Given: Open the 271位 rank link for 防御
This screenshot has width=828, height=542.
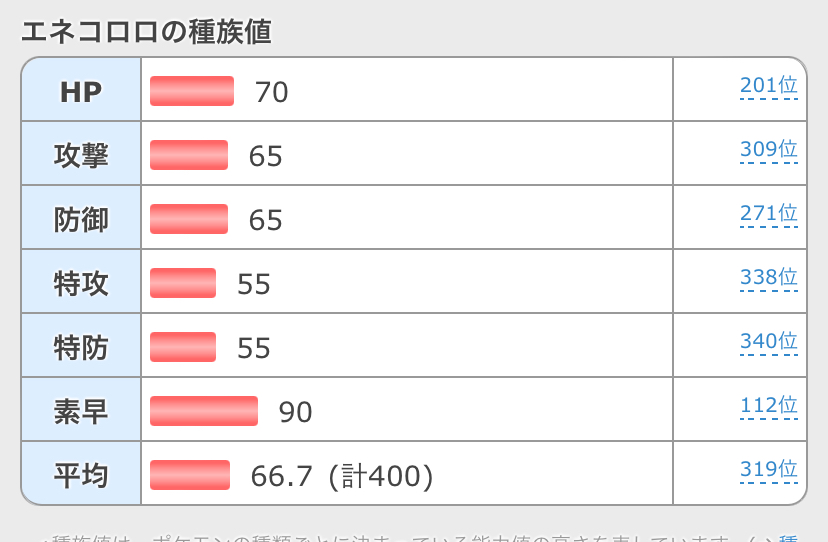Looking at the screenshot, I should (768, 214).
